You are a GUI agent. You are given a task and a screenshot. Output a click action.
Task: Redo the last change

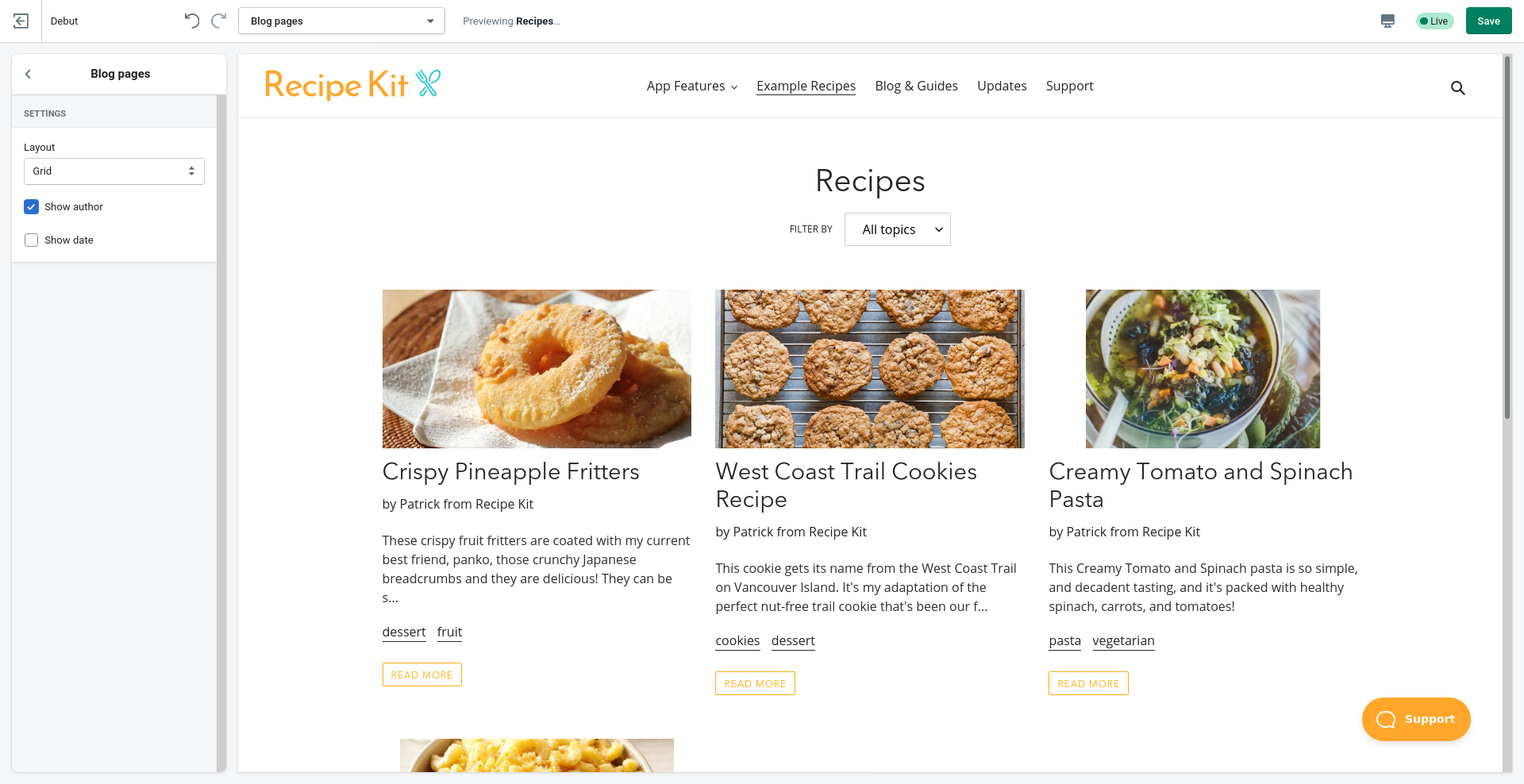point(219,21)
